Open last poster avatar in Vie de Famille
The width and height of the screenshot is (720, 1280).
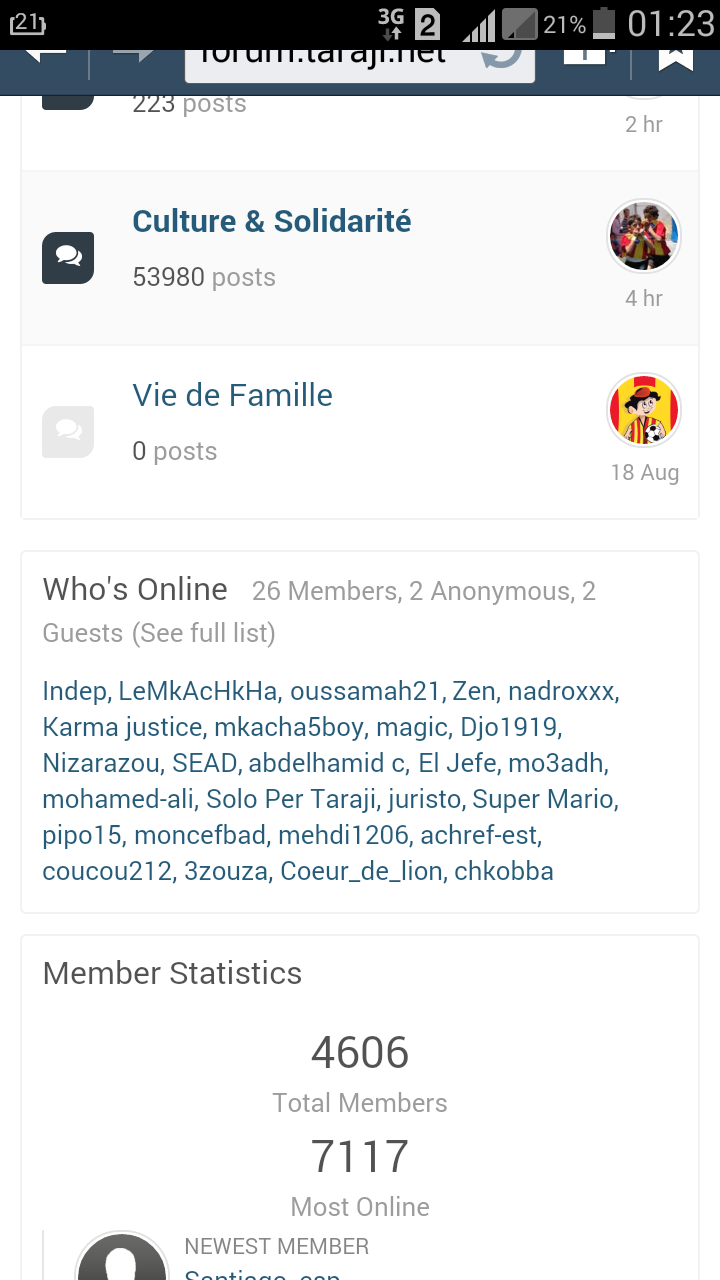click(644, 410)
